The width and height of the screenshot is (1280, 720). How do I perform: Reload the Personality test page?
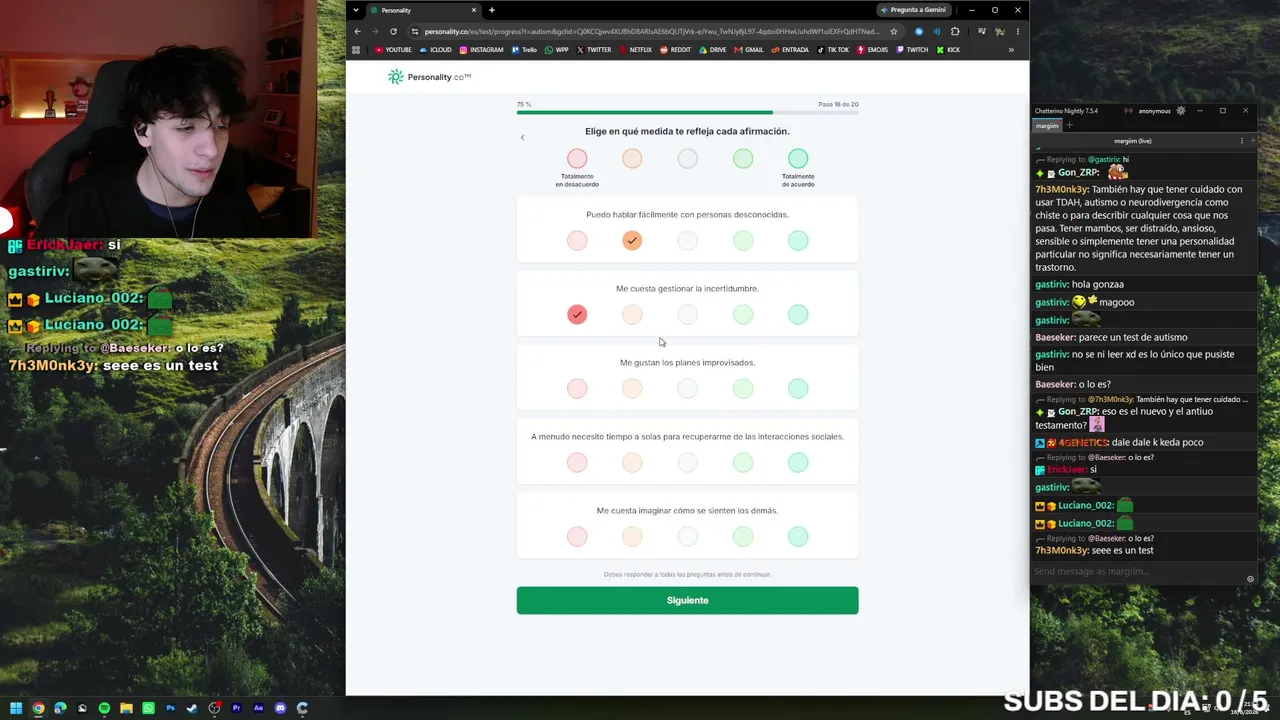[x=393, y=31]
